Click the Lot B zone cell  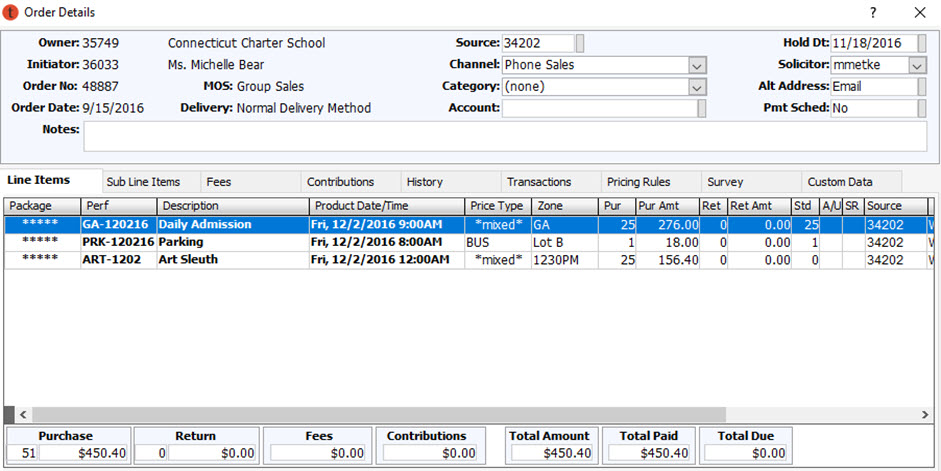tap(565, 242)
